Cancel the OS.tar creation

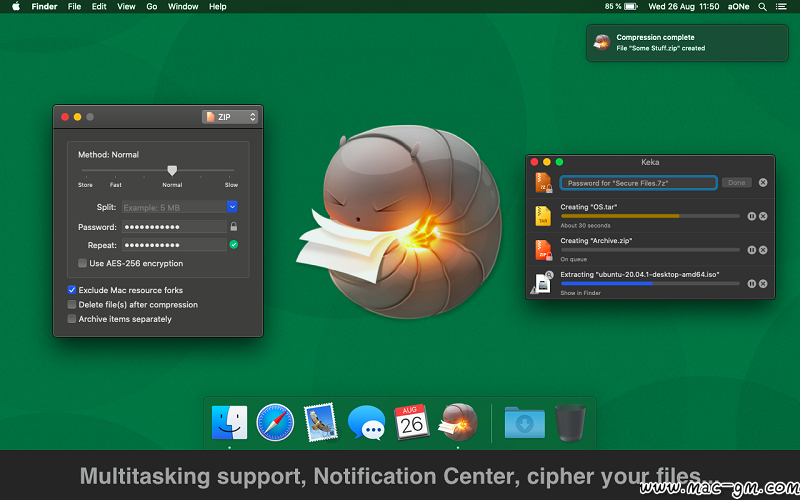[x=763, y=216]
